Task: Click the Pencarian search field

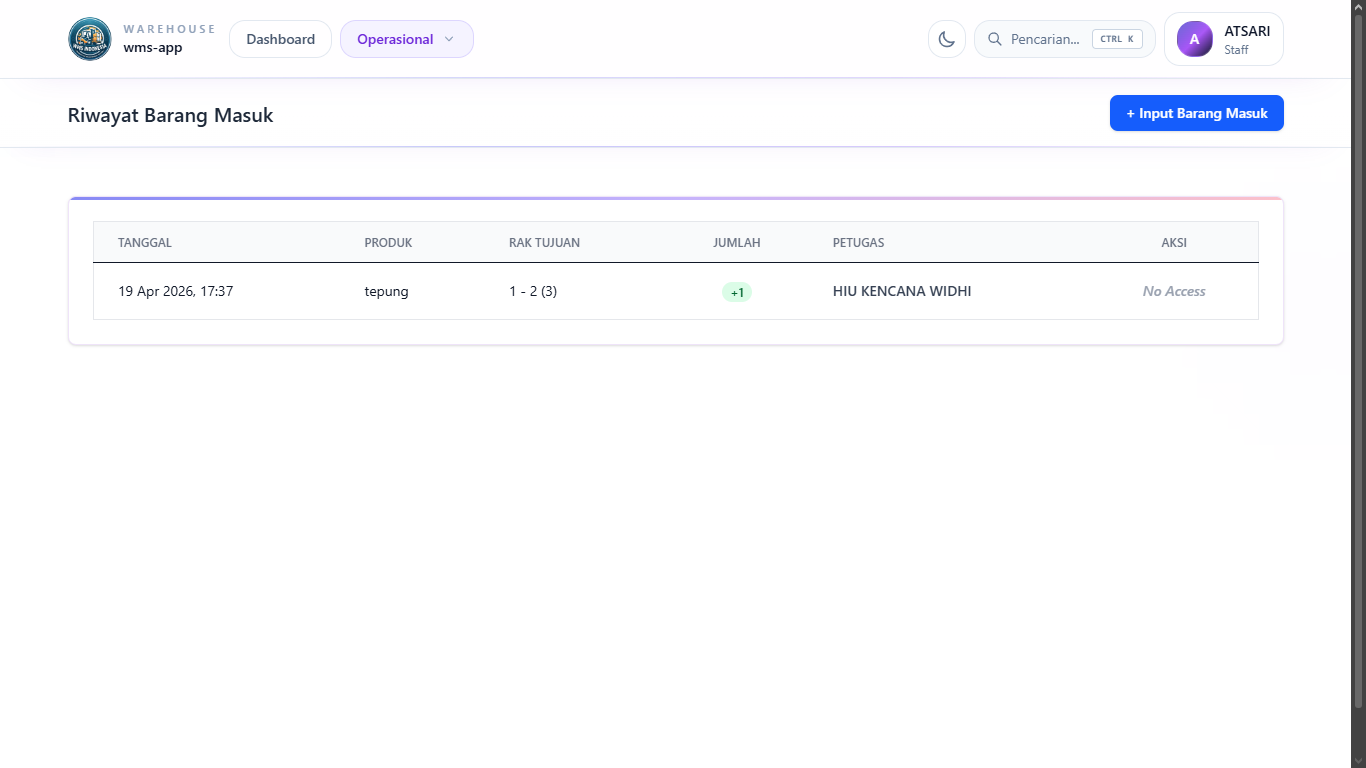Action: tap(1065, 39)
